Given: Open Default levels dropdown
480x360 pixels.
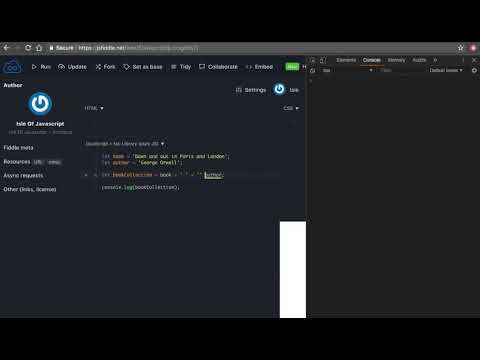Looking at the screenshot, I should (x=446, y=70).
